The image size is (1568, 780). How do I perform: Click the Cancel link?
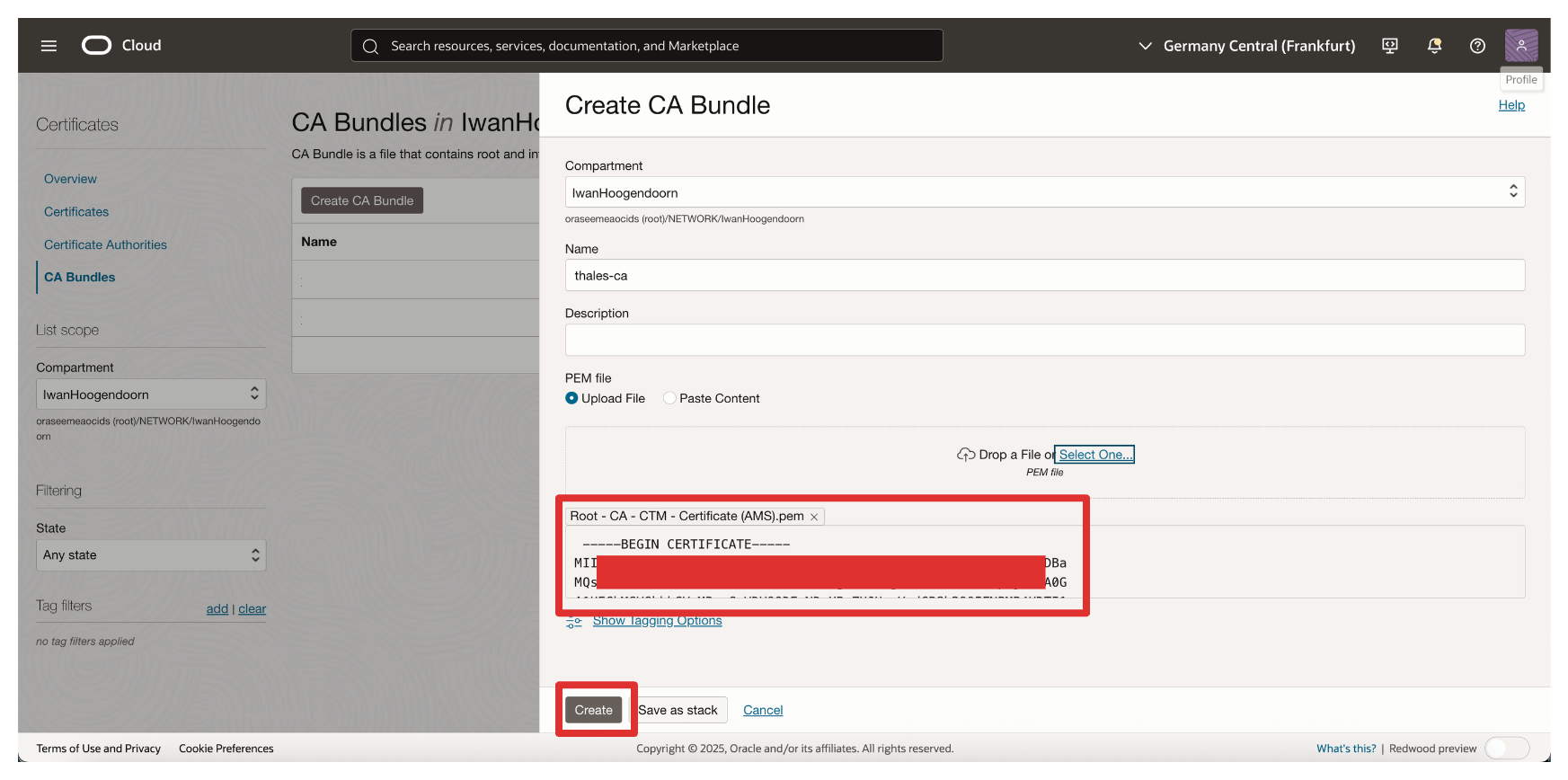coord(763,710)
